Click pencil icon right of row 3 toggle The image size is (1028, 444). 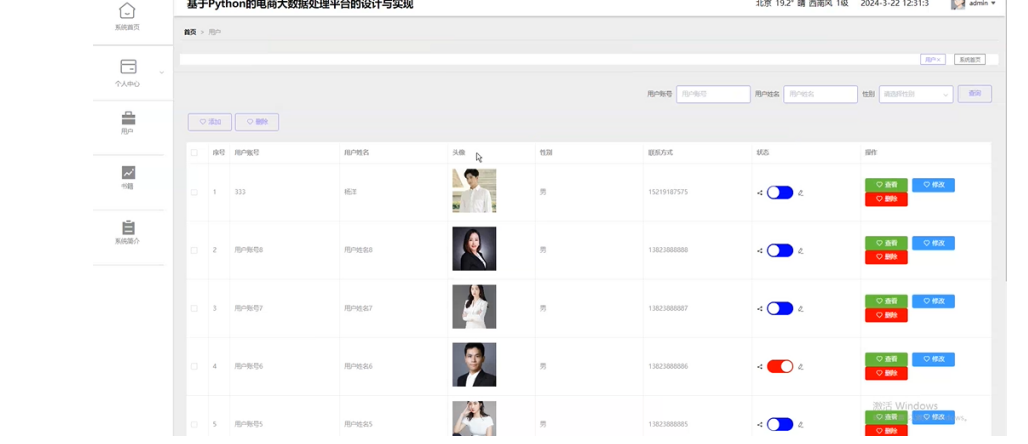801,309
